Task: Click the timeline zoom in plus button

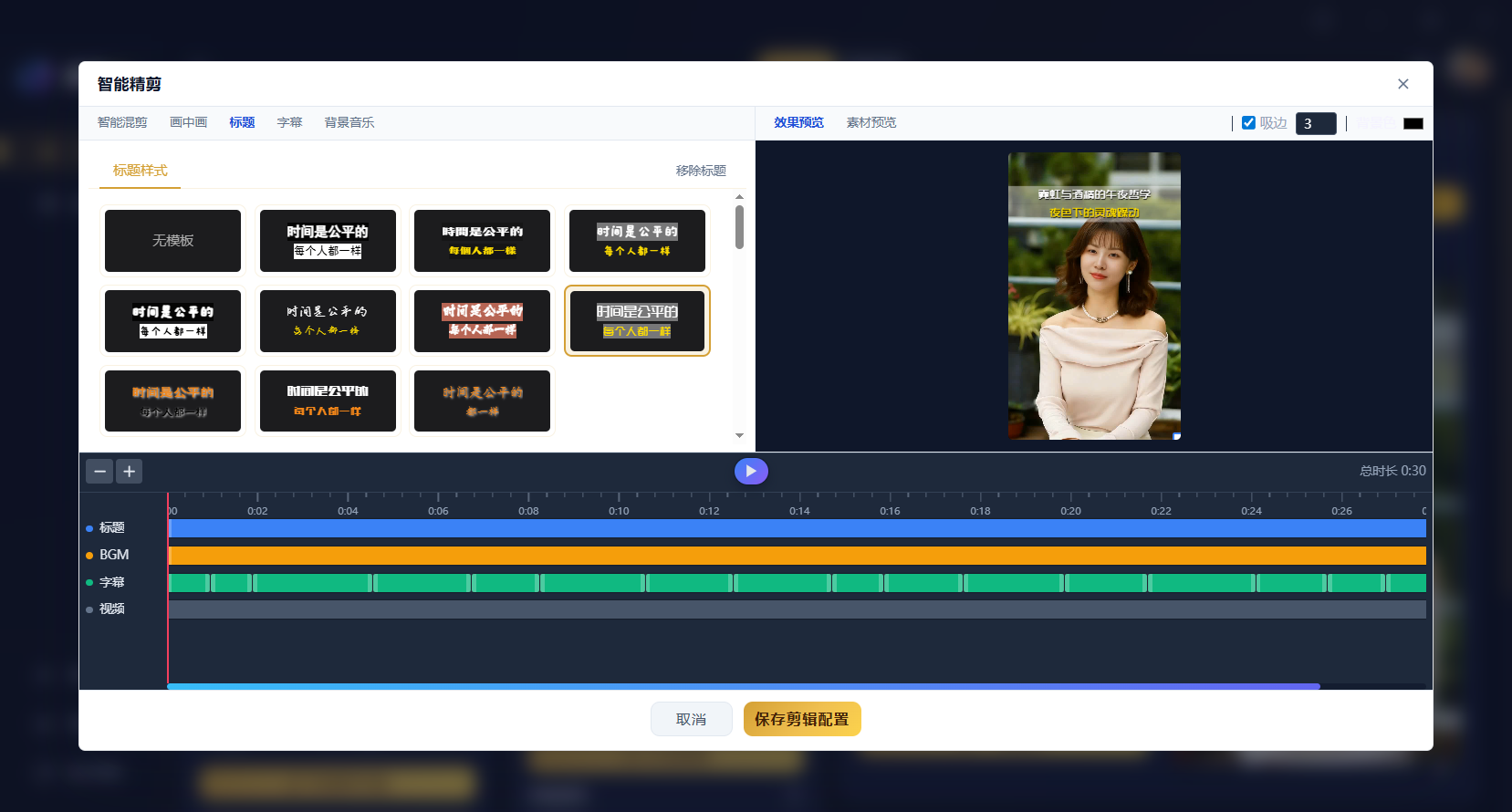Action: pos(130,472)
